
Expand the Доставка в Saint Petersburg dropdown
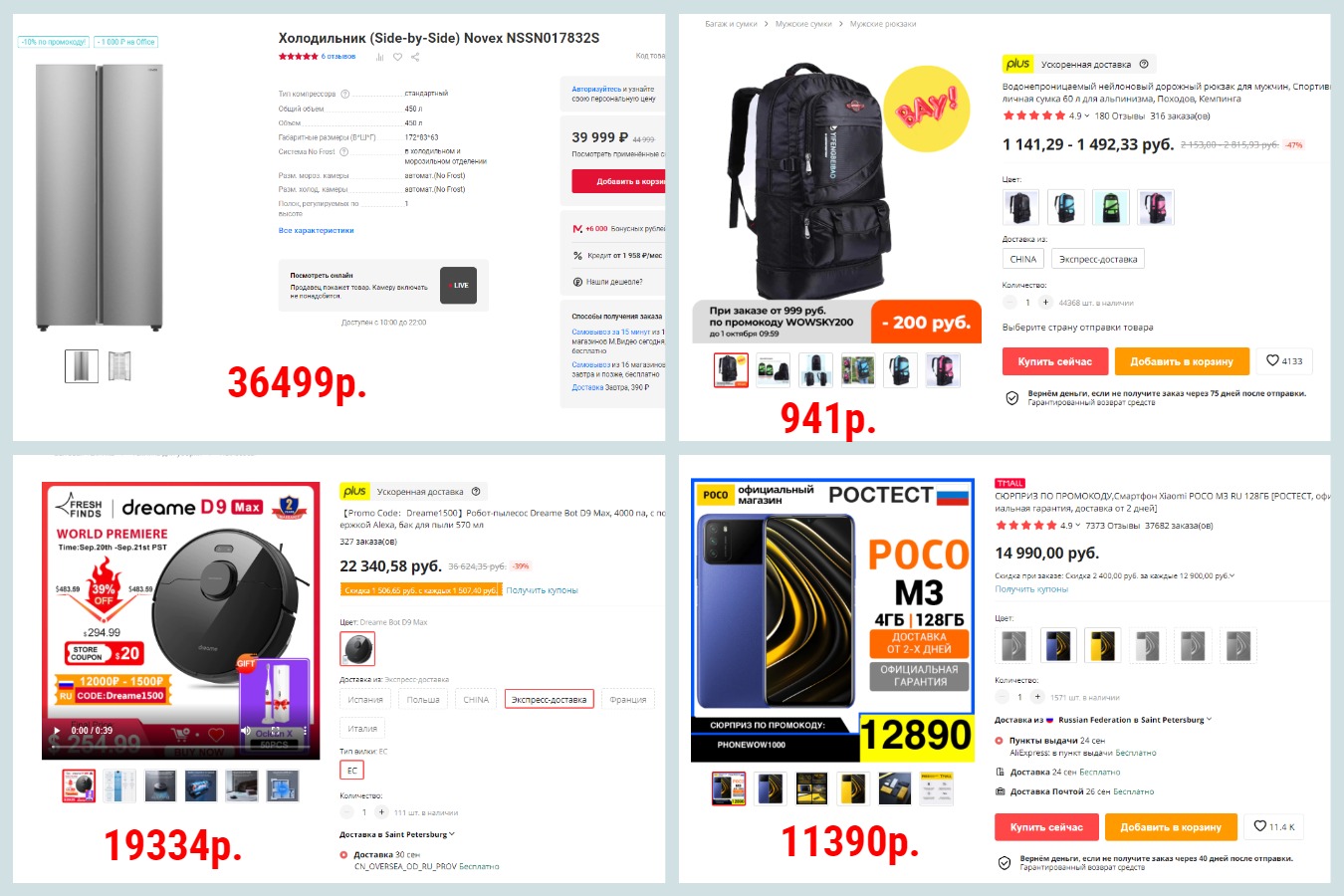(397, 834)
